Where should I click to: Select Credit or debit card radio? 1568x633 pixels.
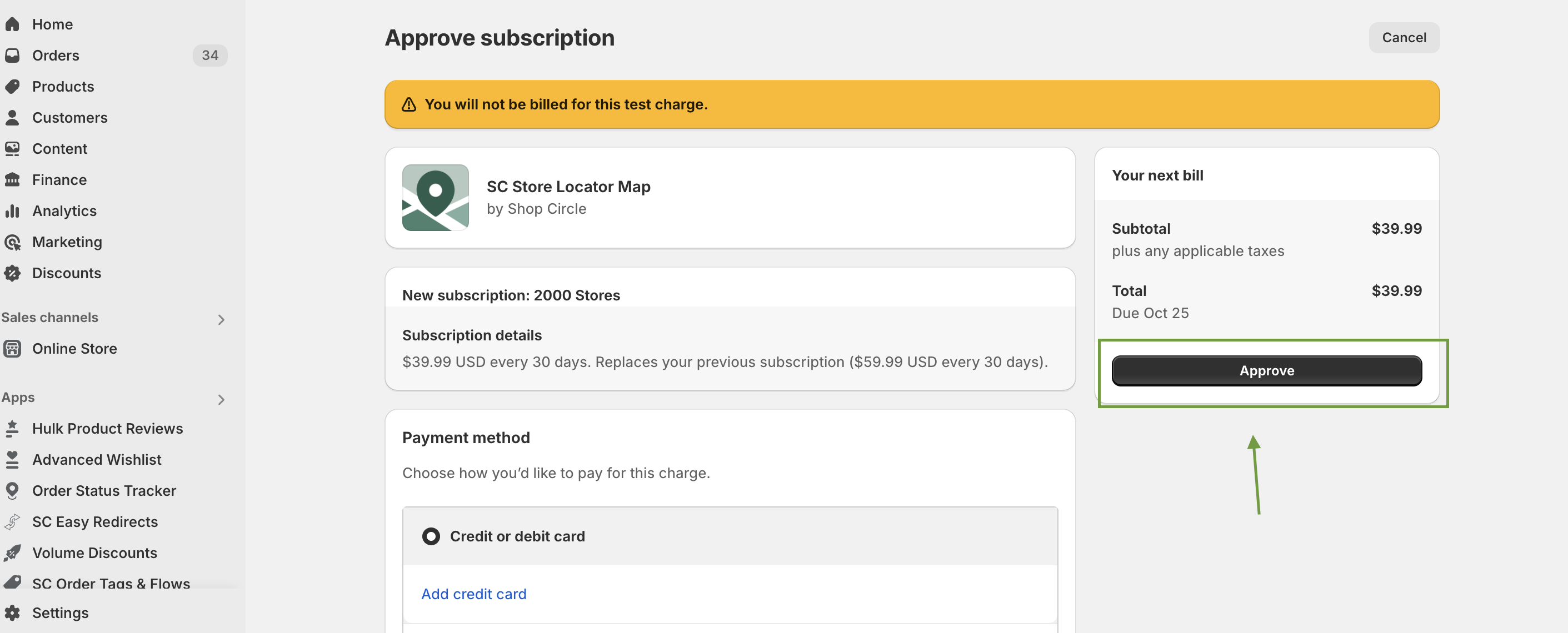(431, 536)
